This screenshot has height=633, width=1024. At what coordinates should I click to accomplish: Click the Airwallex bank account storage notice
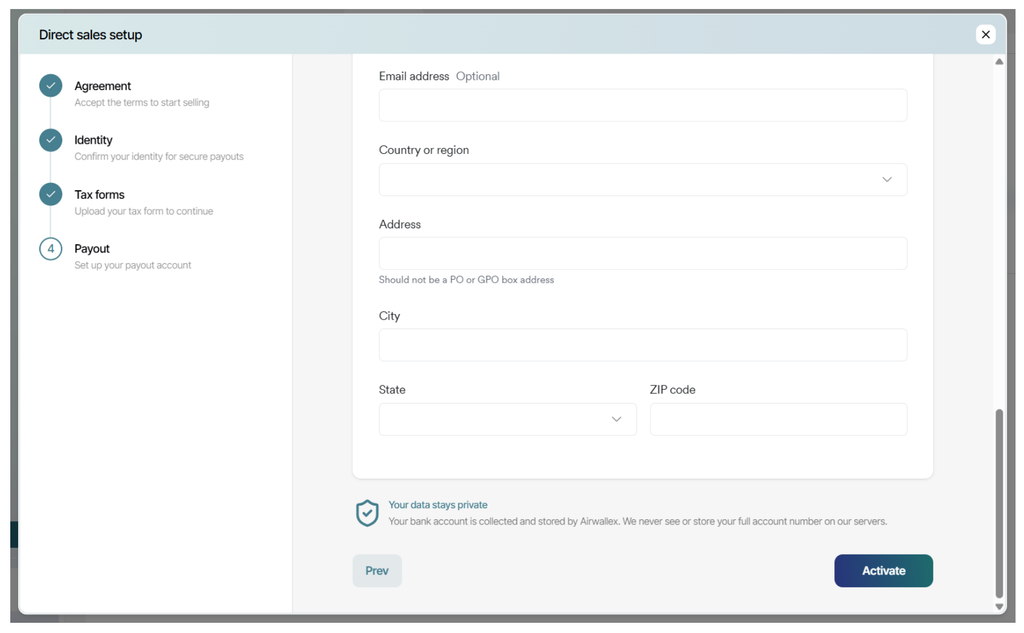pyautogui.click(x=637, y=522)
